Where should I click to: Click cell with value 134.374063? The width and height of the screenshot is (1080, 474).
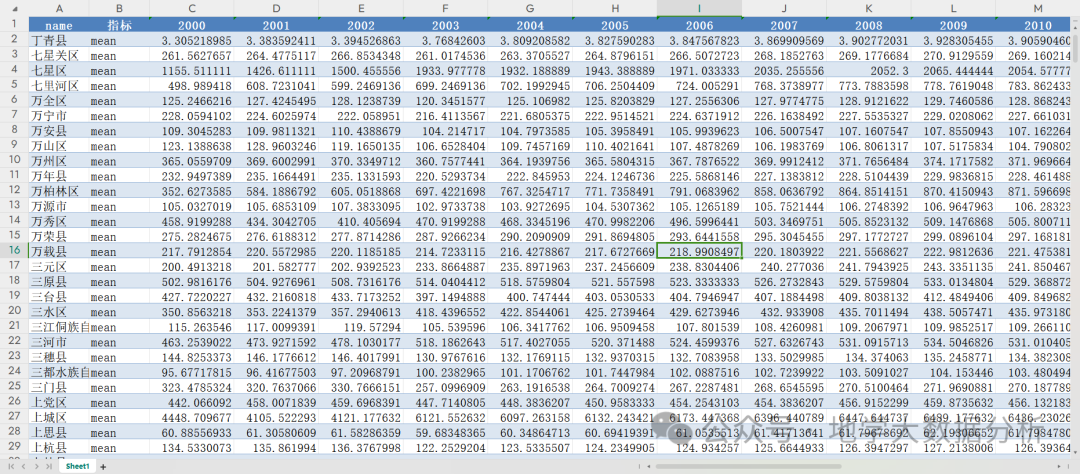869,356
